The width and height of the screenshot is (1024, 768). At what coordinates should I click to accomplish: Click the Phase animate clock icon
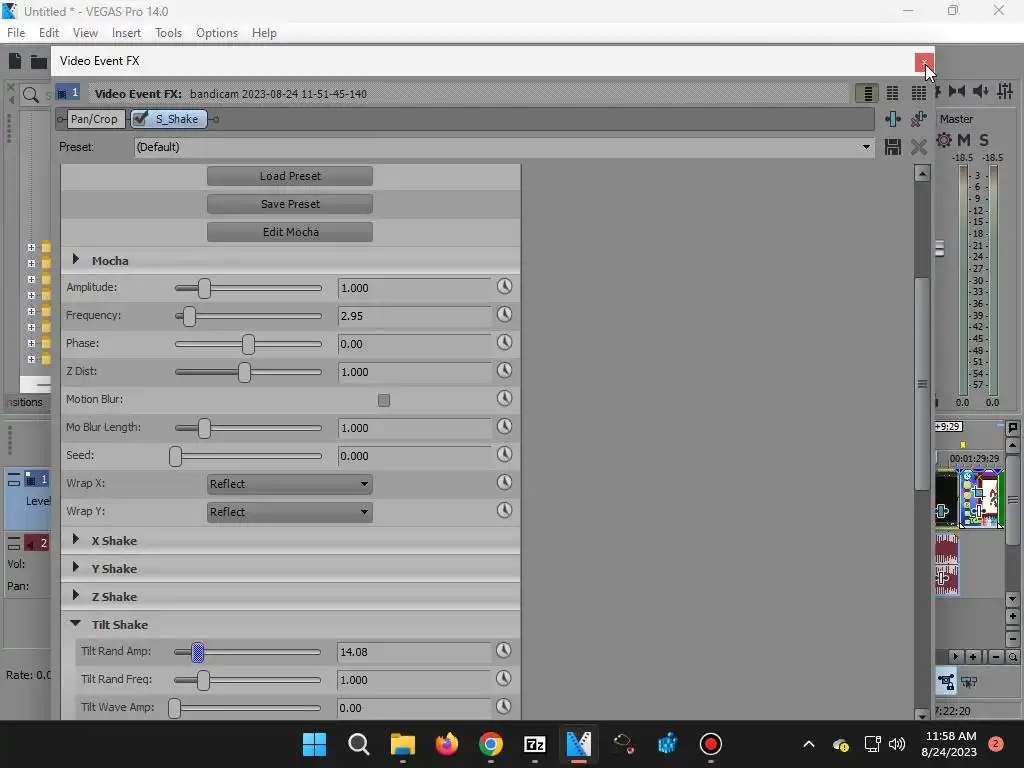click(x=504, y=343)
